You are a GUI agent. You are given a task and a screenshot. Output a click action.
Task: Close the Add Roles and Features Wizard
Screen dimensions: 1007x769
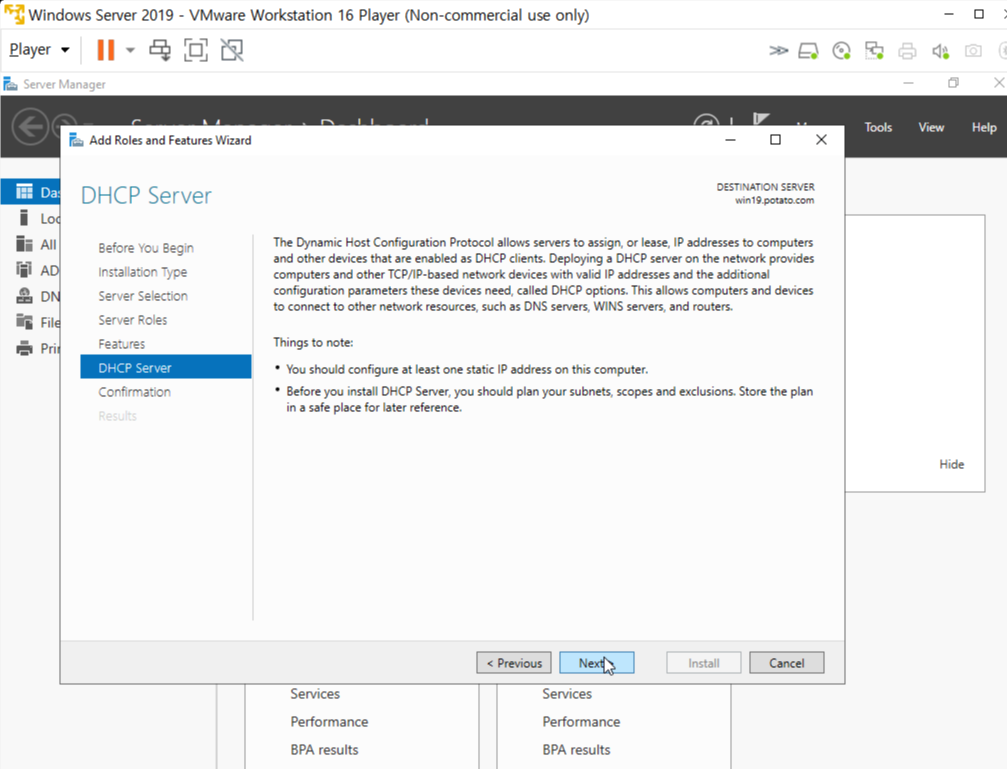821,139
